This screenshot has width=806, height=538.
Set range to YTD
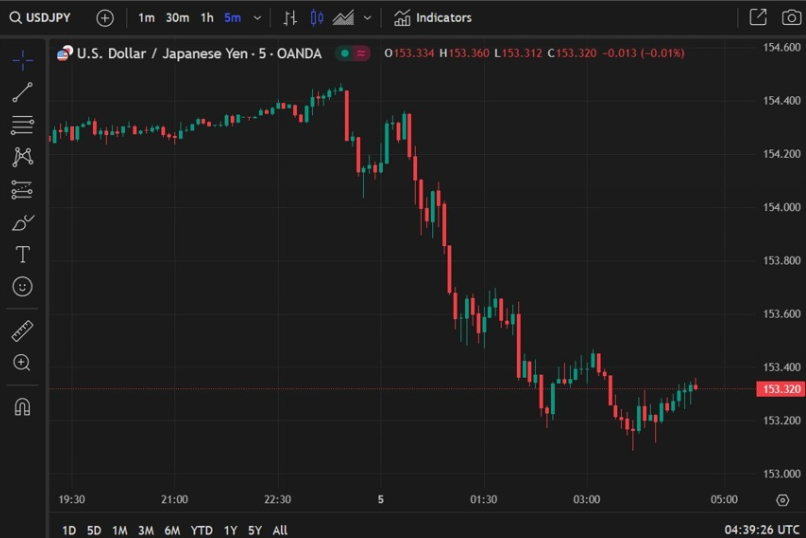click(202, 530)
